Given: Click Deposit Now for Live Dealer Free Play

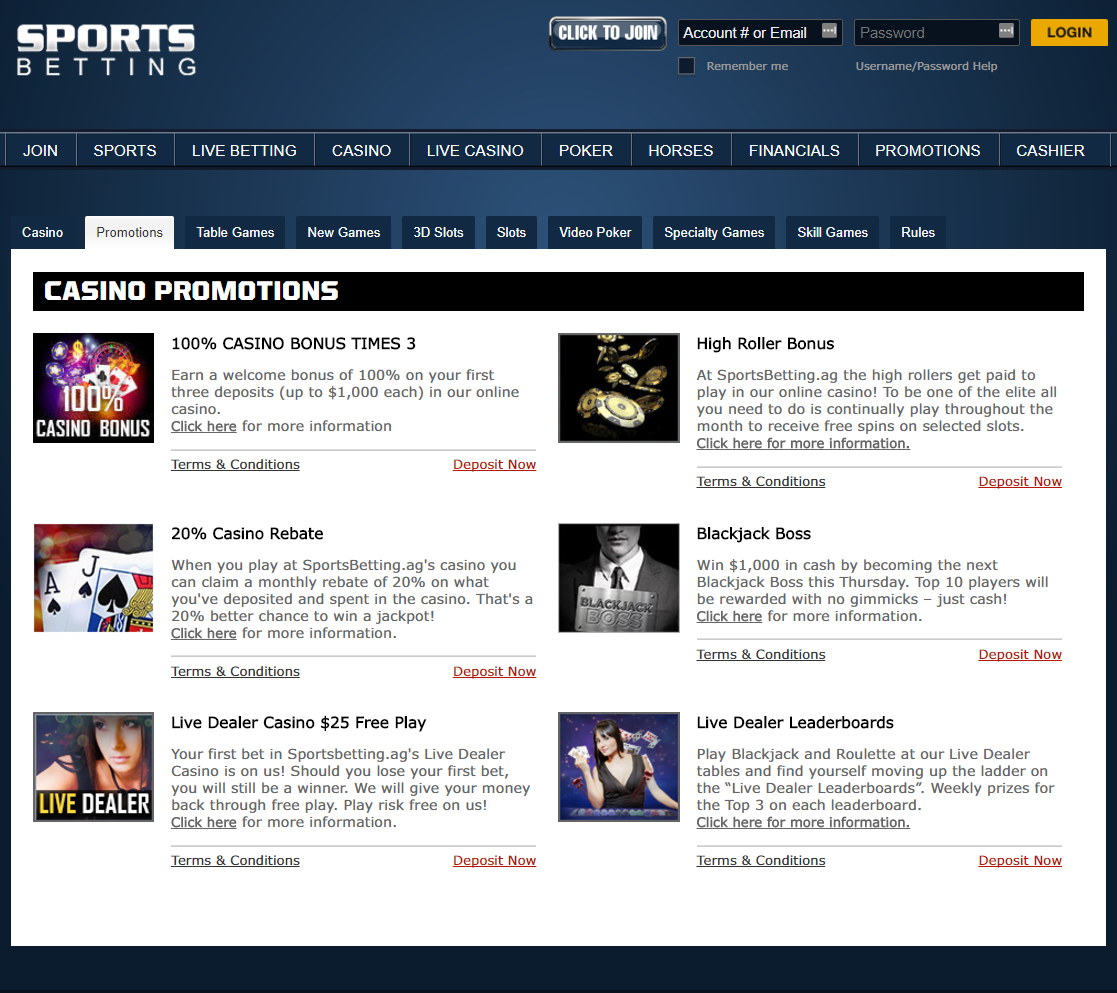Looking at the screenshot, I should (x=494, y=861).
